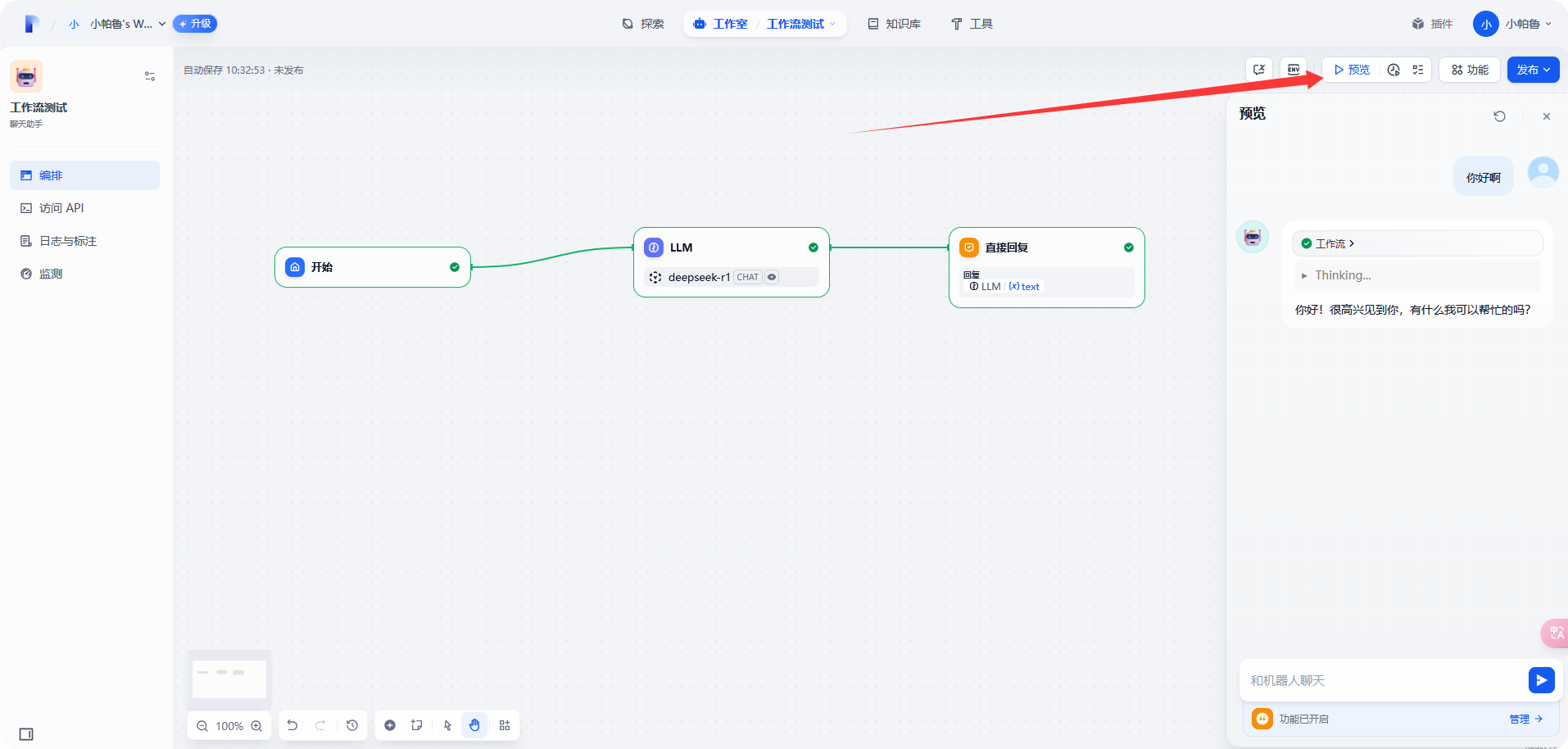
Task: Select 知识库 in the top navigation
Action: pos(894,24)
